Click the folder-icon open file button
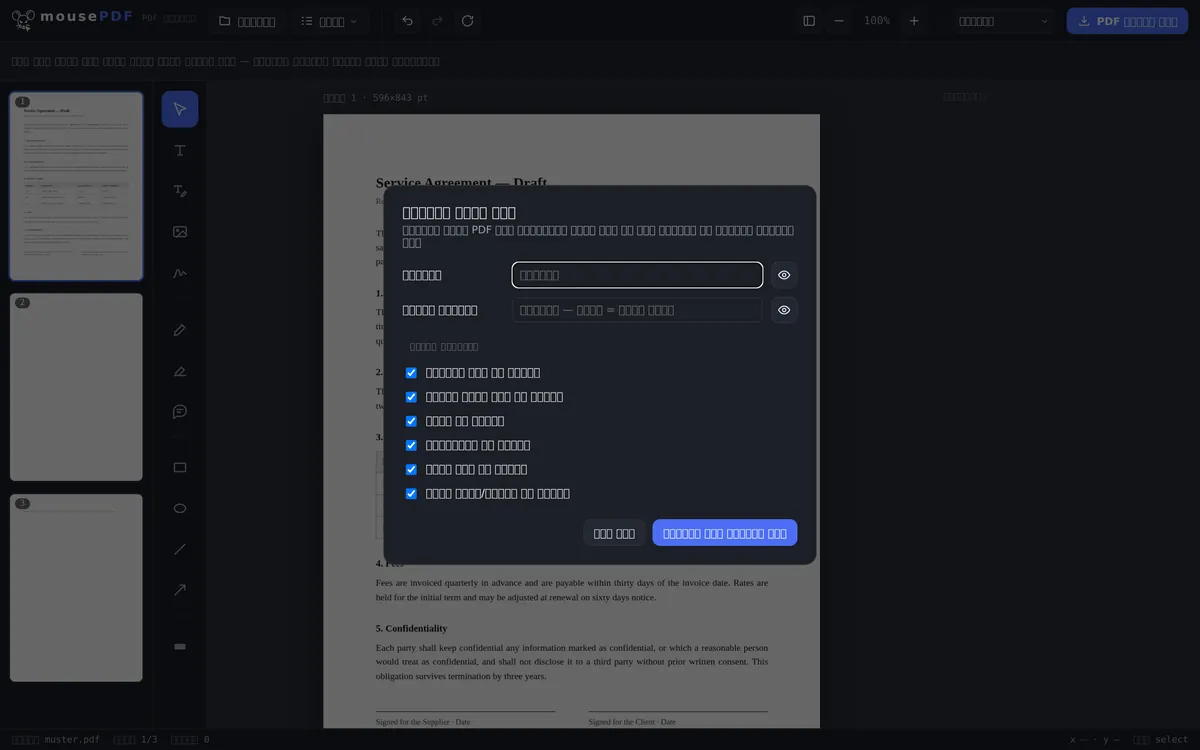The height and width of the screenshot is (750, 1200). [247, 21]
